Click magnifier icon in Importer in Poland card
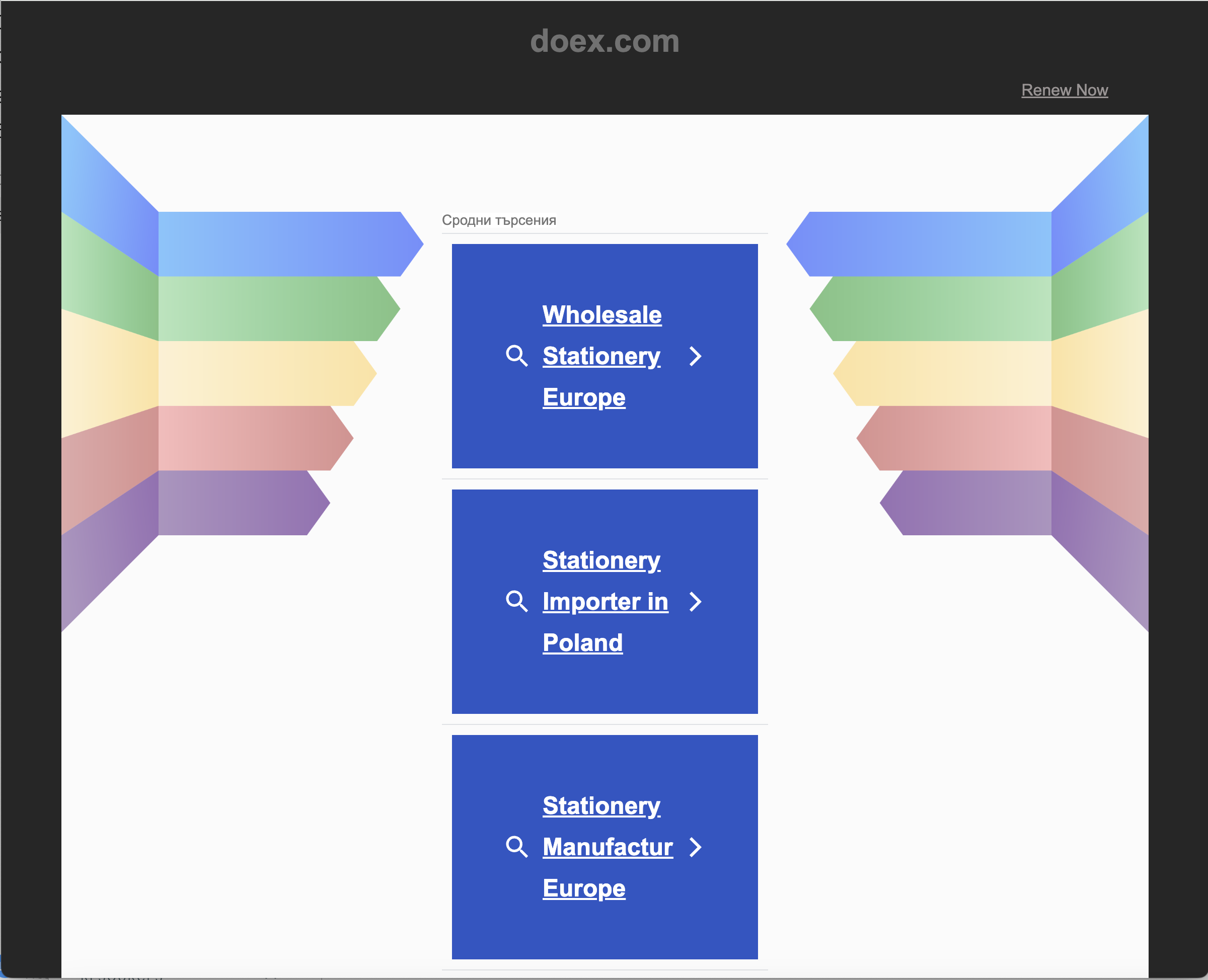 point(516,602)
